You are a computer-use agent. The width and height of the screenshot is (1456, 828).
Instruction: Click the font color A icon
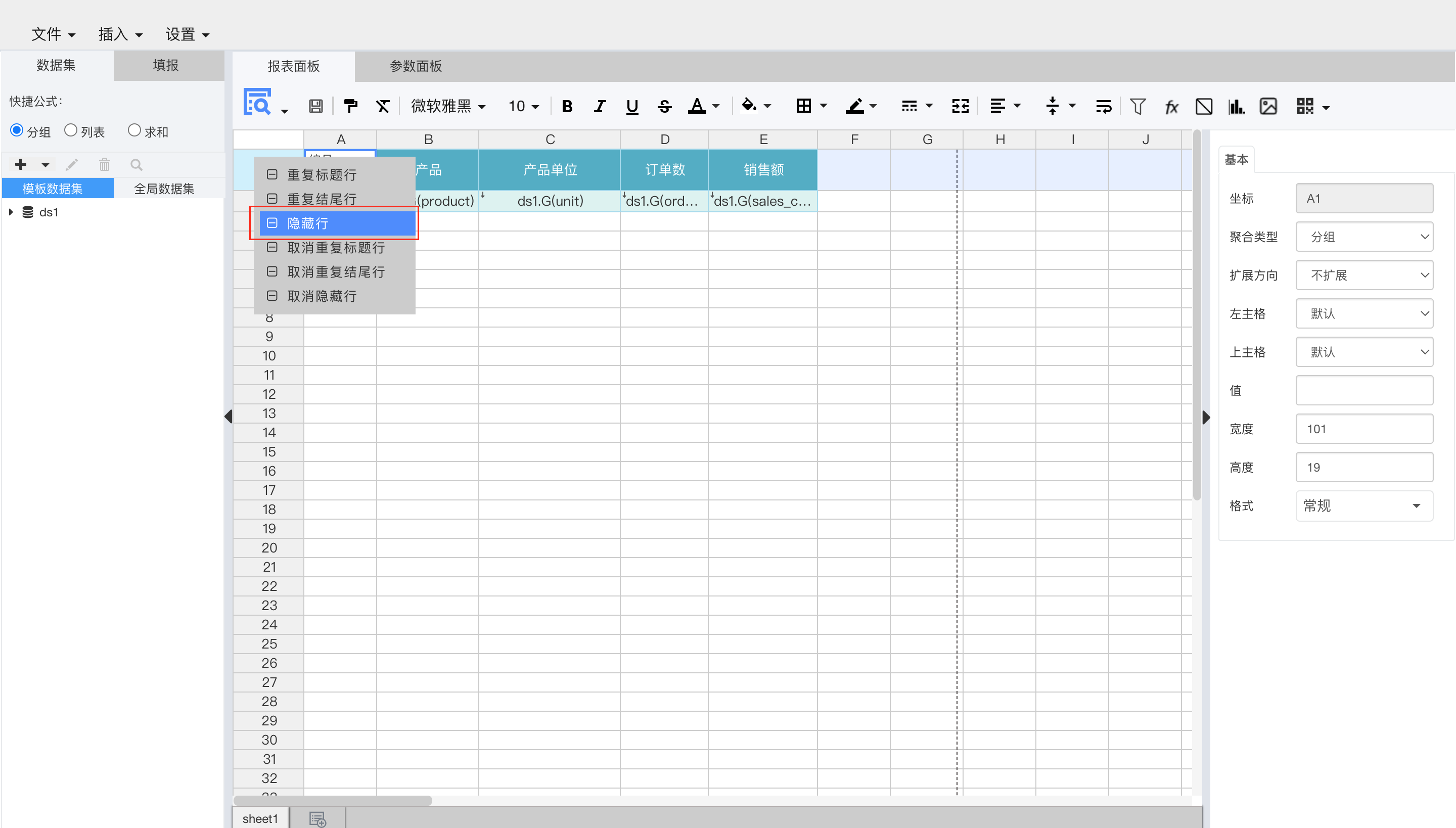click(697, 106)
